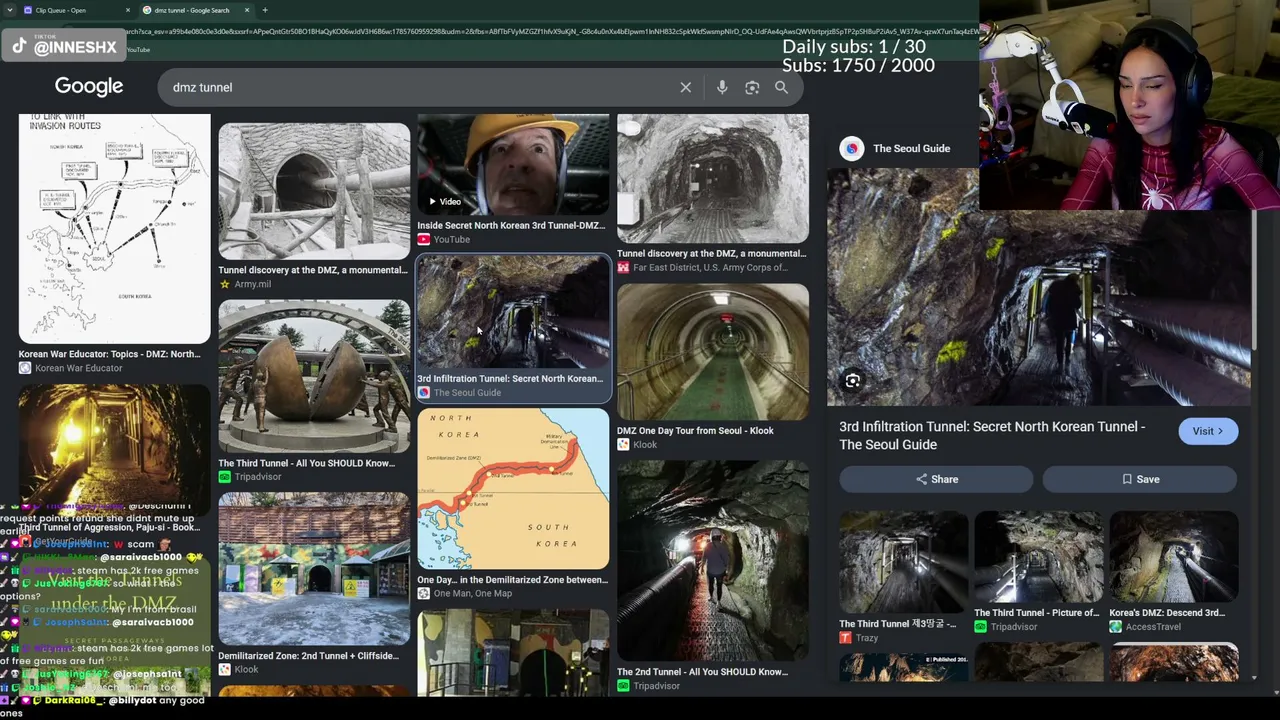The height and width of the screenshot is (720, 1280).
Task: Click the One Man, One Map source icon
Action: click(423, 594)
